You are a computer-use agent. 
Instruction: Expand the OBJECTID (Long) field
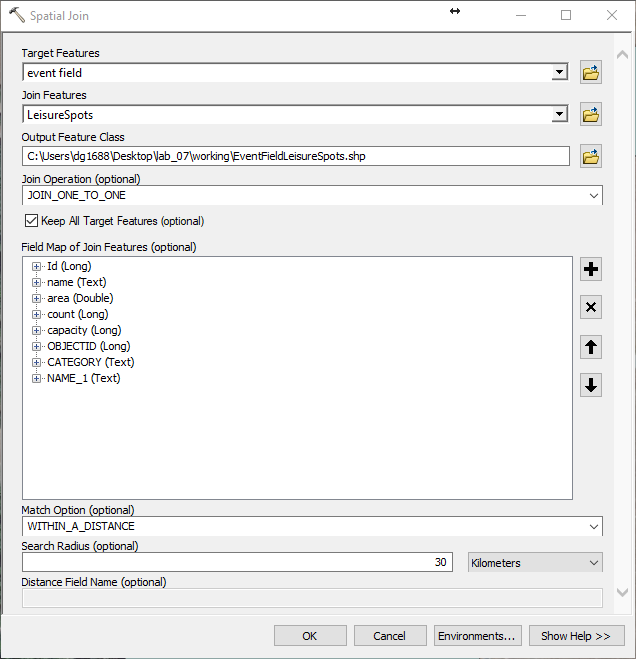pos(37,346)
